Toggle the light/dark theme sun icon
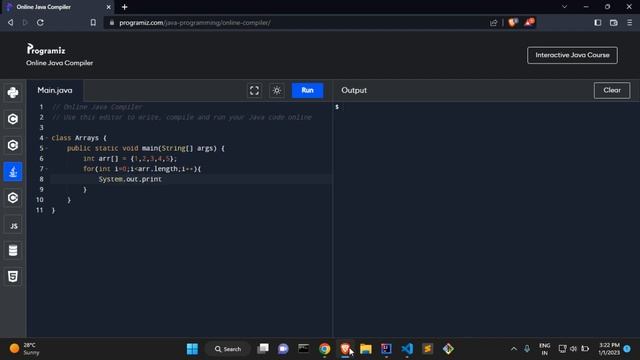 click(x=277, y=90)
